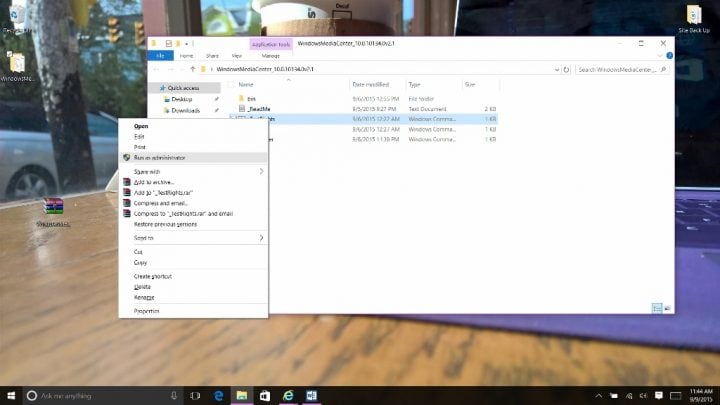This screenshot has width=720, height=405.
Task: Open the She Back Up desktop folder
Action: click(x=694, y=19)
